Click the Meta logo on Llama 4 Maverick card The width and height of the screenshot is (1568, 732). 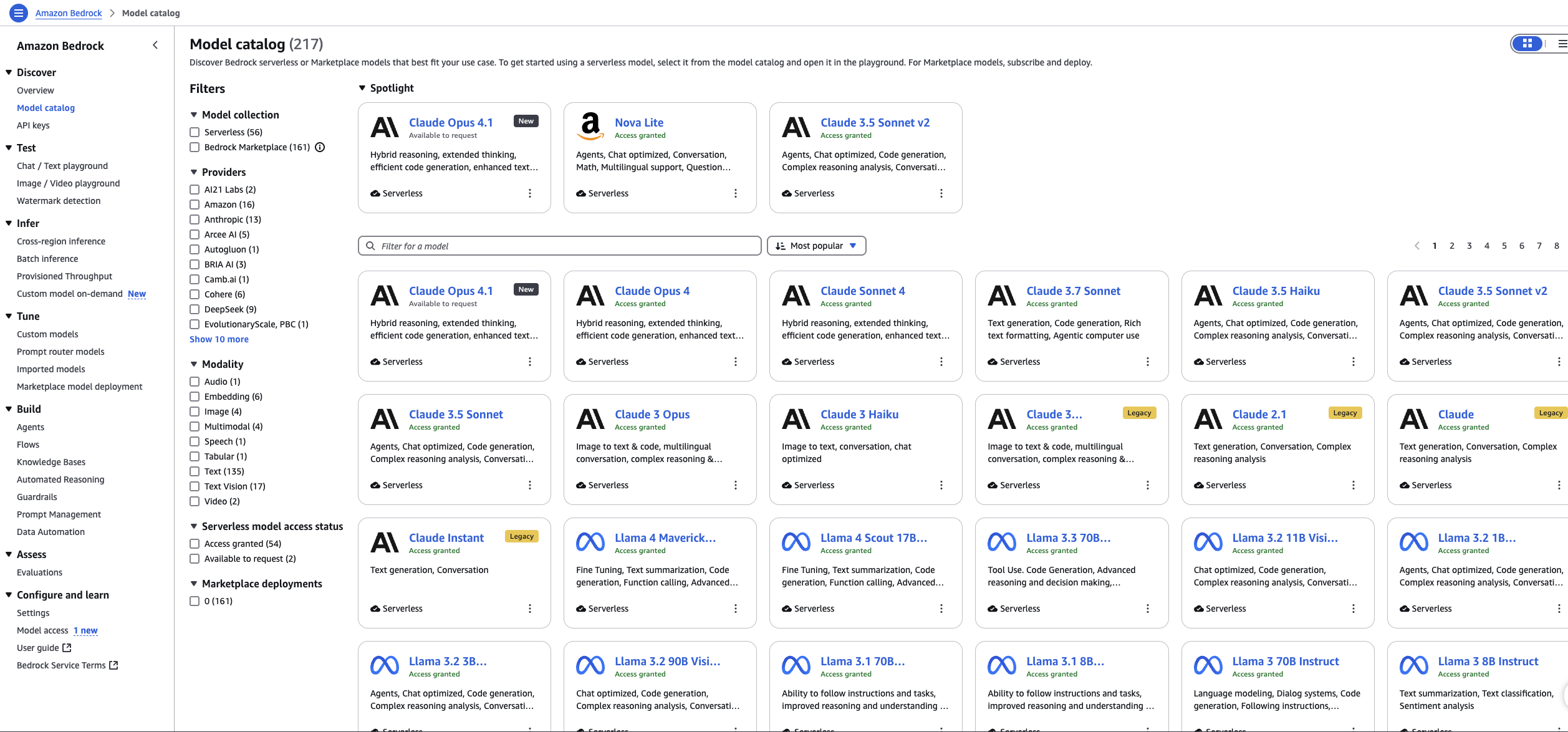point(590,542)
